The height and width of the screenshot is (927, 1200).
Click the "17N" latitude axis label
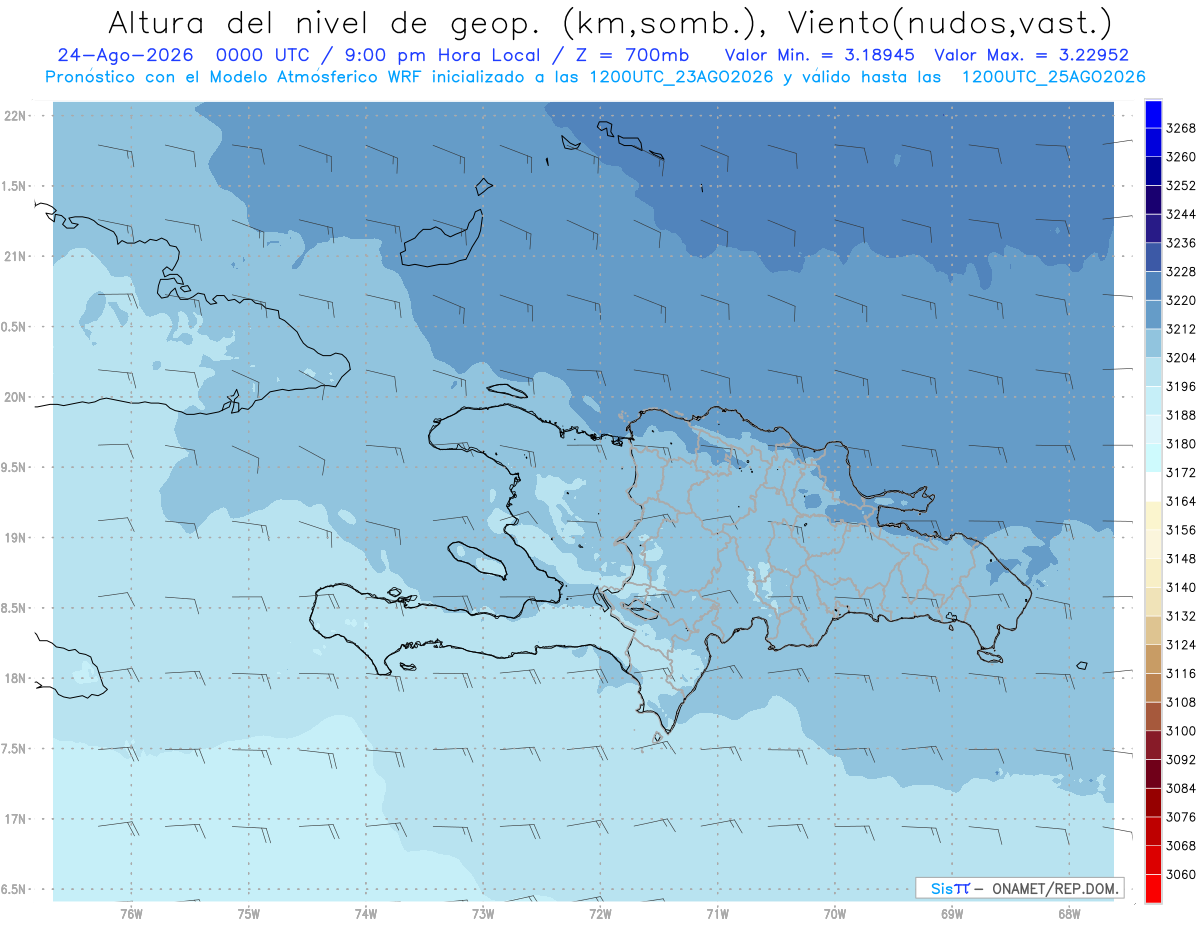(x=17, y=819)
